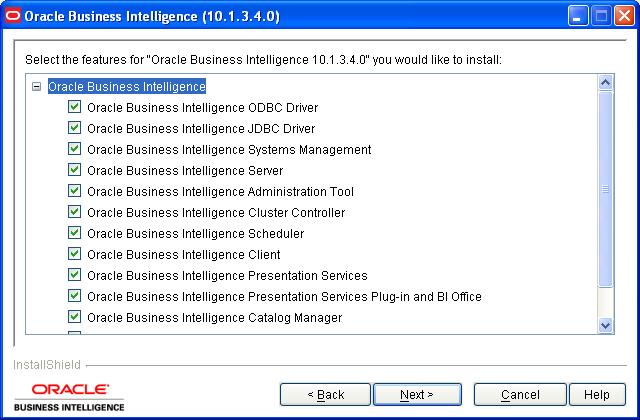Screen dimensions: 640x420
Task: Toggle the Systems Management checkbox
Action: (74, 149)
